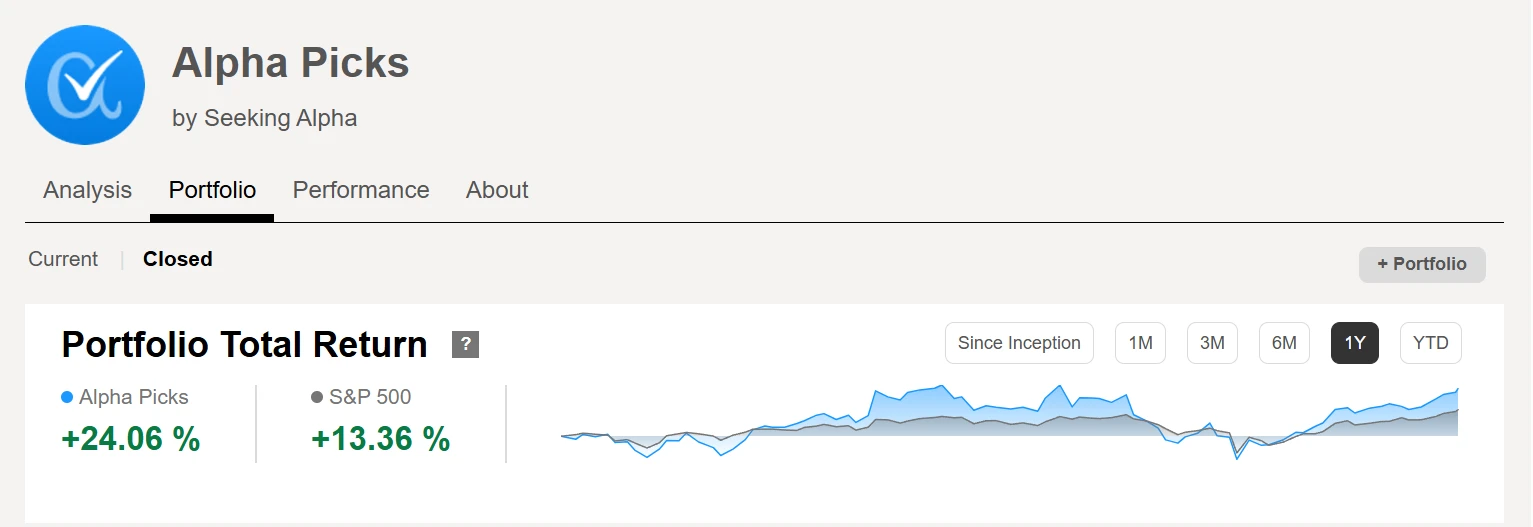Select the Since Inception time range

point(1019,343)
